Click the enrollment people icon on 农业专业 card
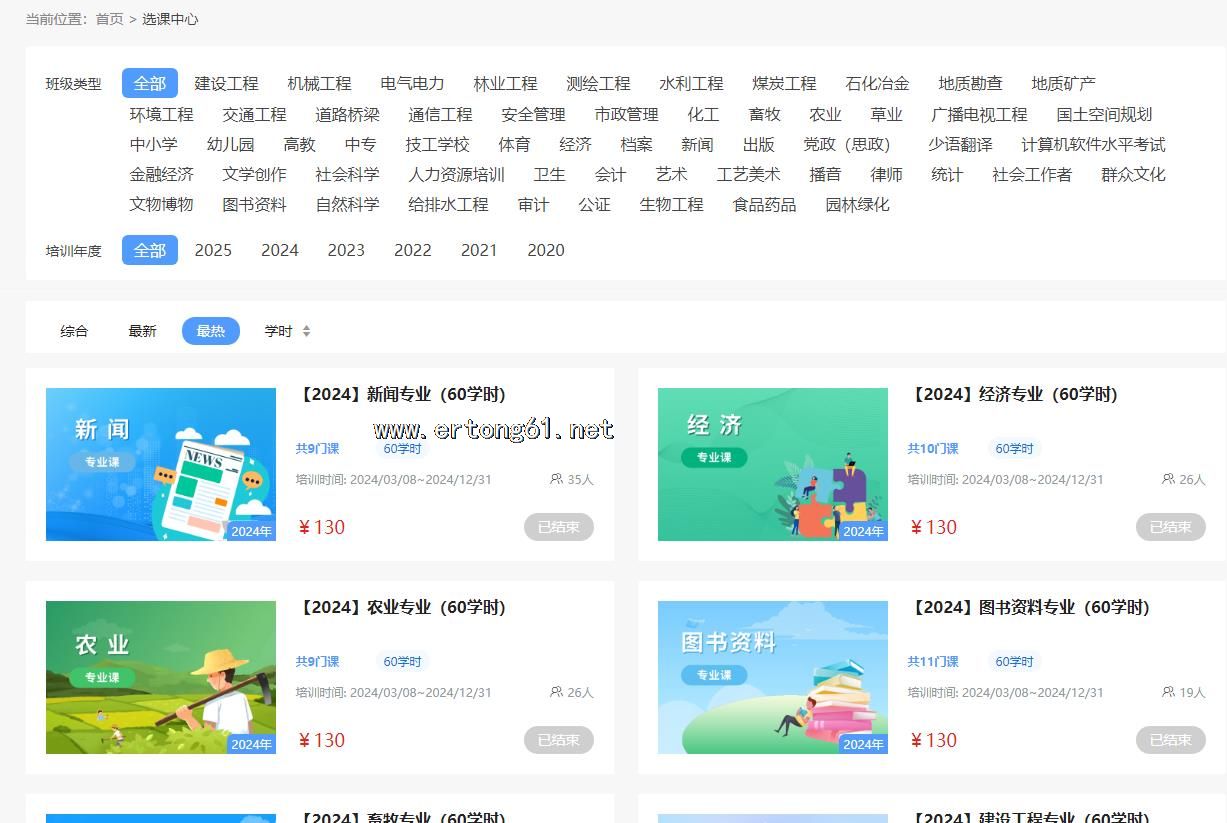Screen dimensions: 1227x823 tap(556, 692)
